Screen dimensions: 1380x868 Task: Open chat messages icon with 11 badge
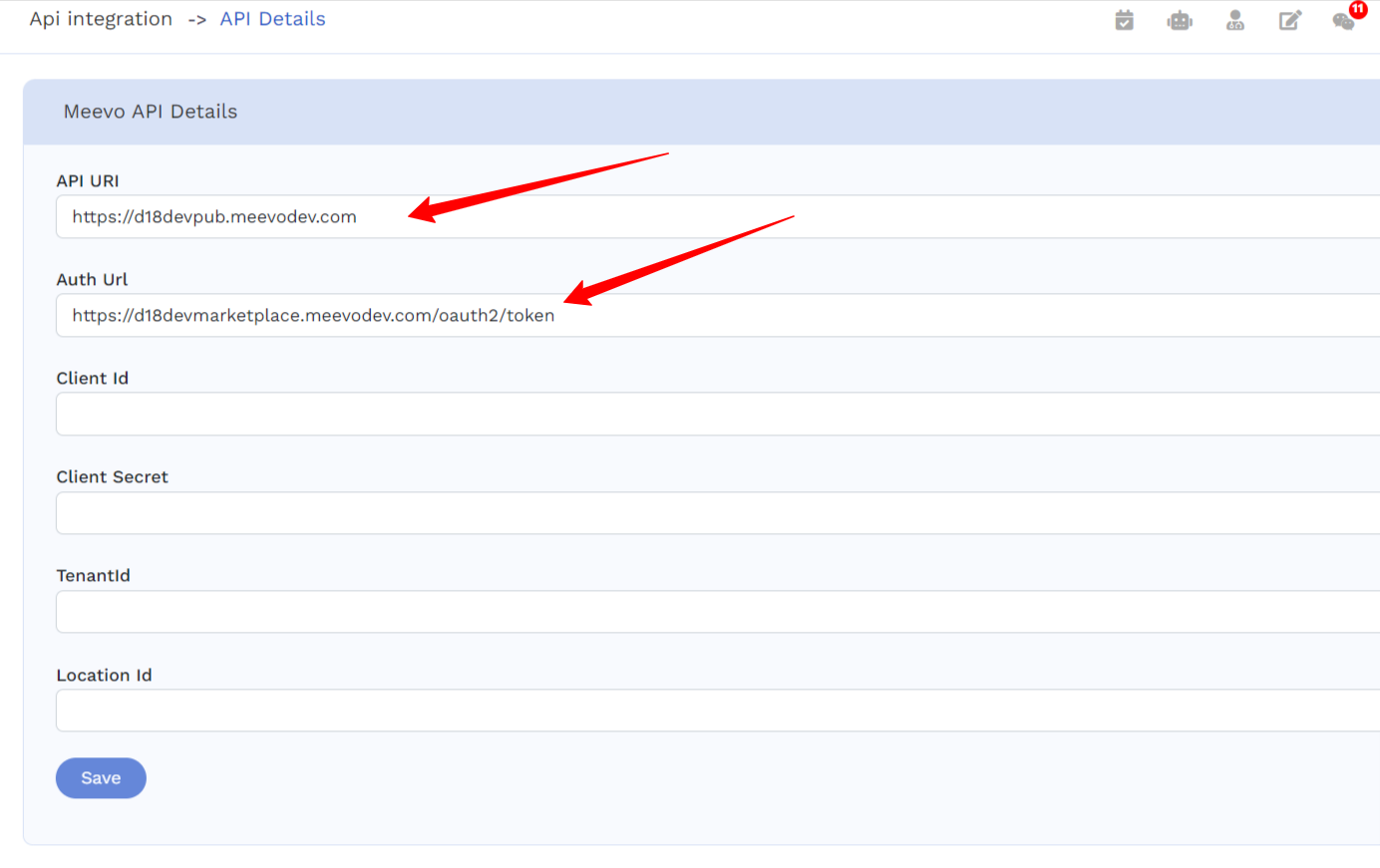(1344, 20)
